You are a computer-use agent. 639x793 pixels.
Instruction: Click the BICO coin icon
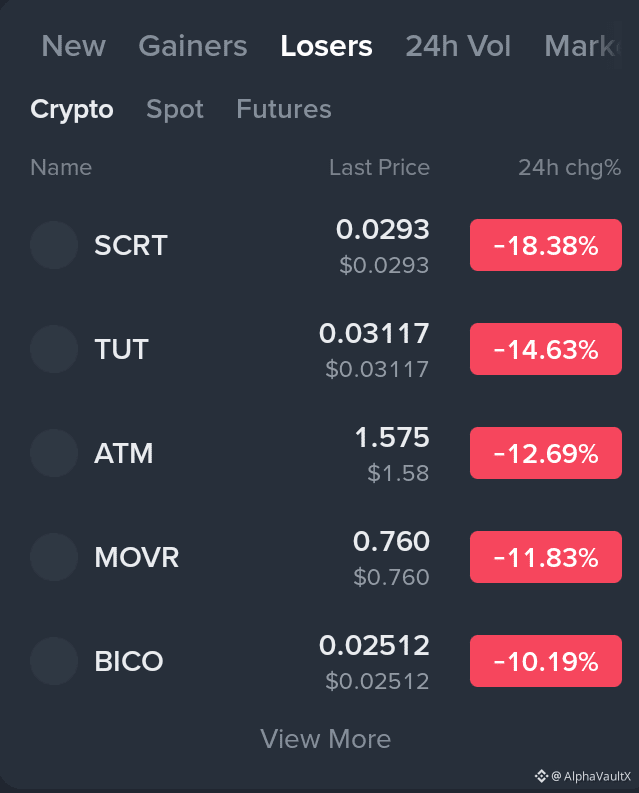[x=54, y=661]
